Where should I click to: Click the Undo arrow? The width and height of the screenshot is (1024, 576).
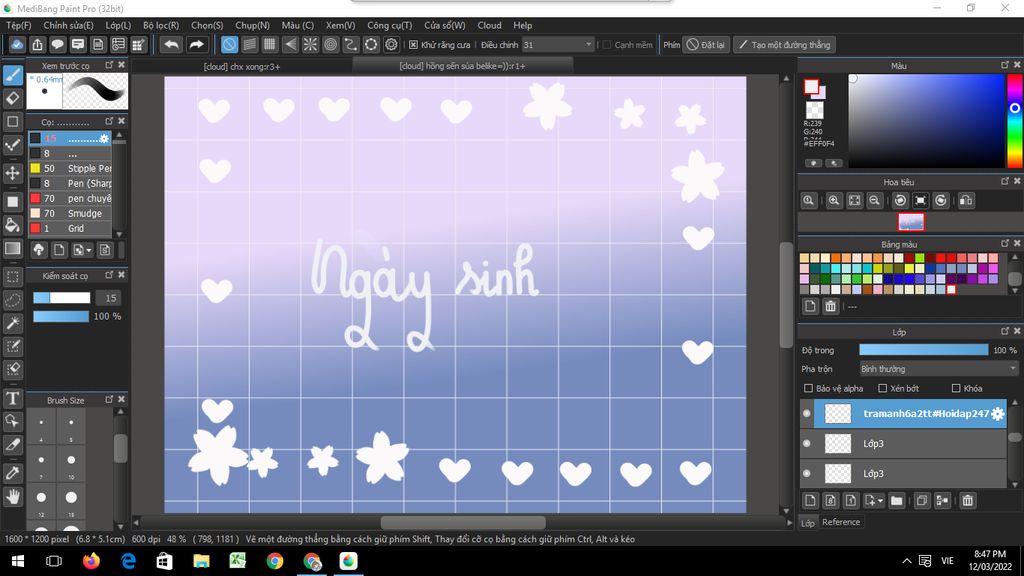point(171,44)
